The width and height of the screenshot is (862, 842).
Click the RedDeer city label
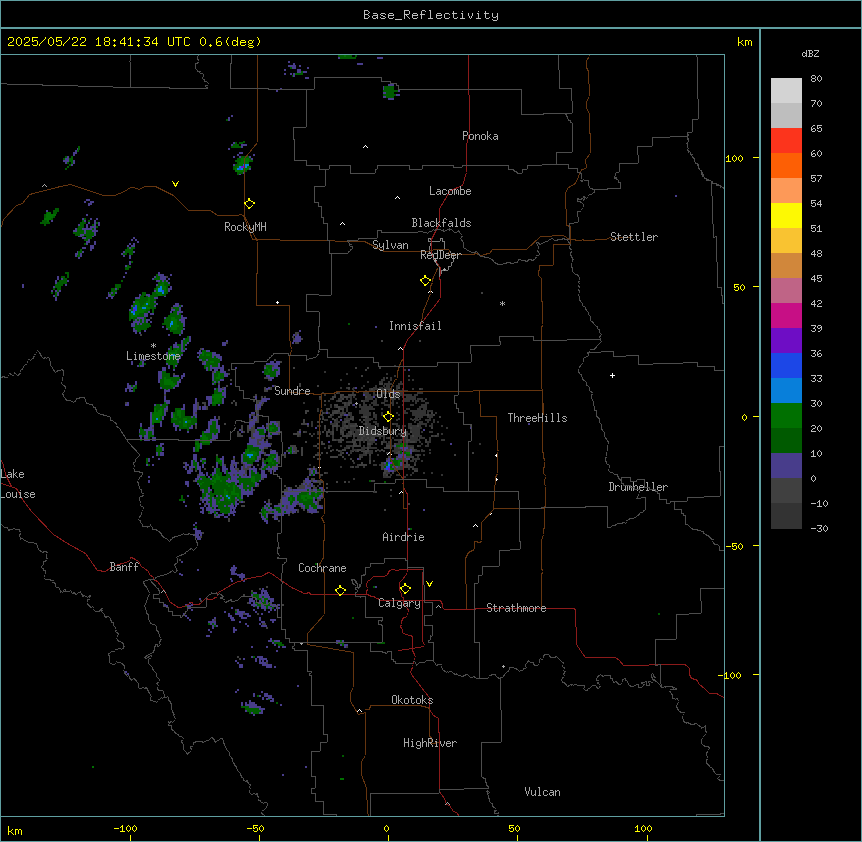click(440, 255)
